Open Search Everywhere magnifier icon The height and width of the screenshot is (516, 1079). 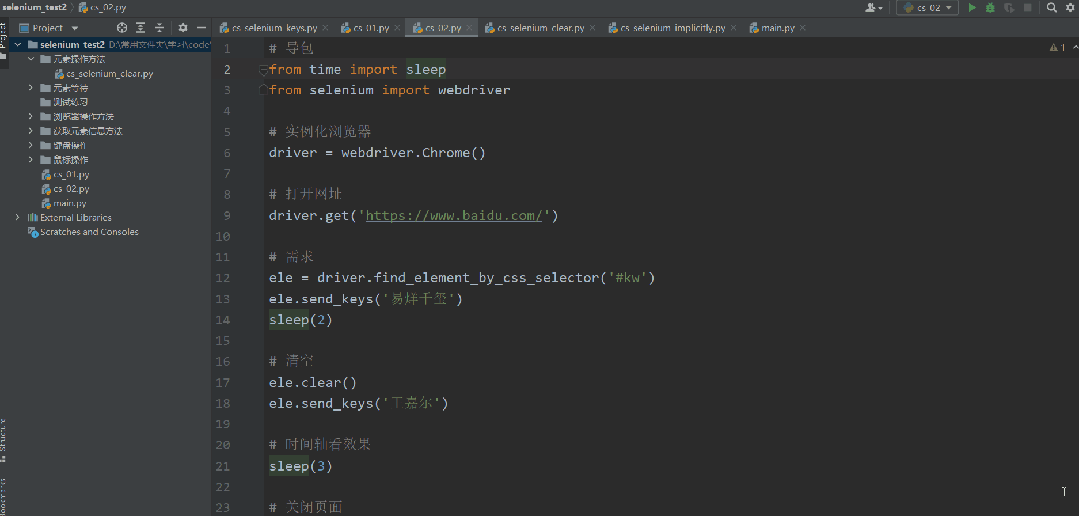click(x=1051, y=8)
